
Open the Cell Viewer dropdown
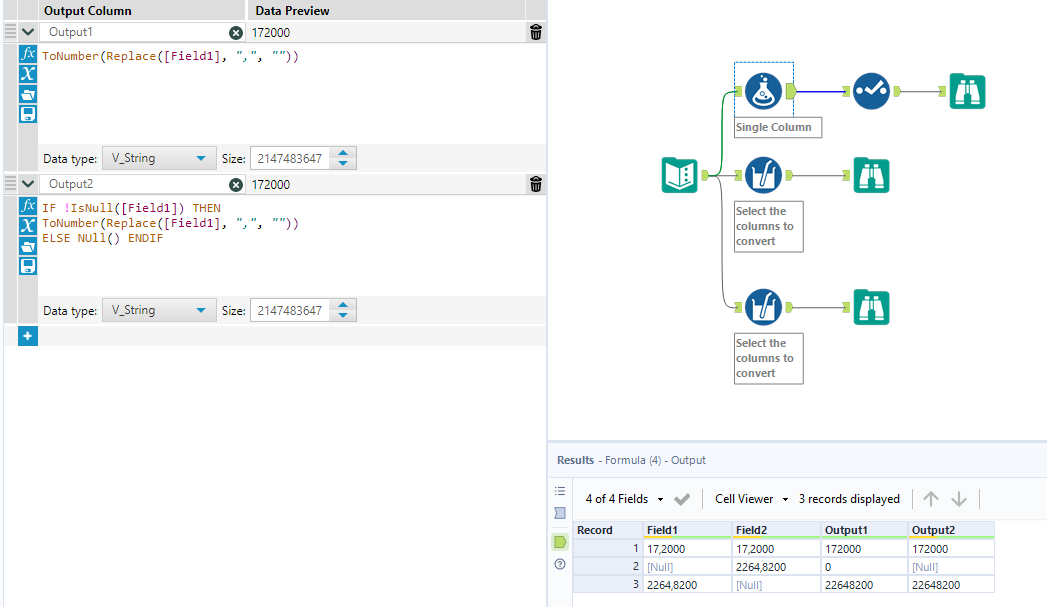pyautogui.click(x=750, y=498)
